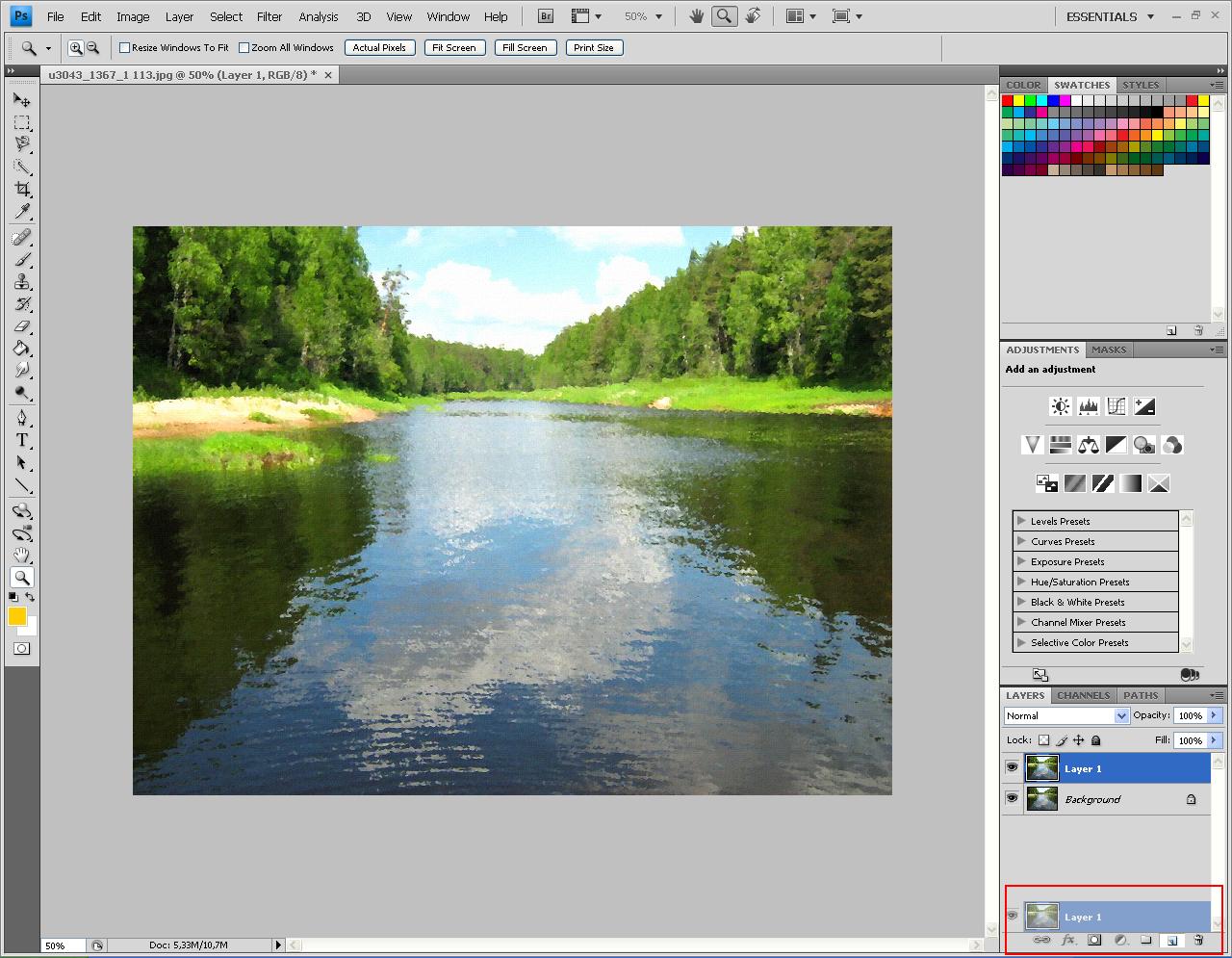This screenshot has height=958, width=1232.
Task: Click the zoom out mode icon
Action: click(x=92, y=47)
